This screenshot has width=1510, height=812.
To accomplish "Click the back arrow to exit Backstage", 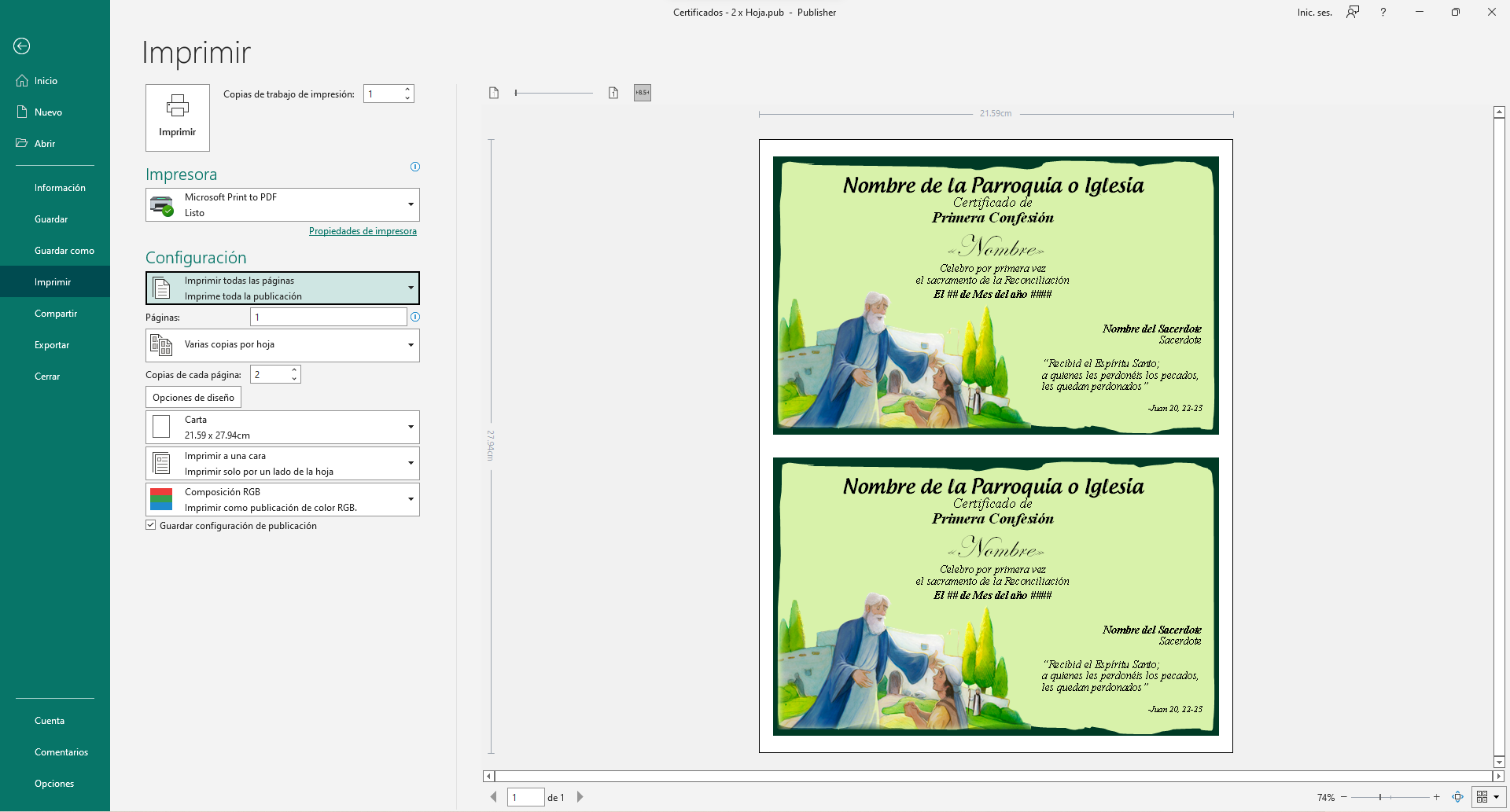I will 22,46.
